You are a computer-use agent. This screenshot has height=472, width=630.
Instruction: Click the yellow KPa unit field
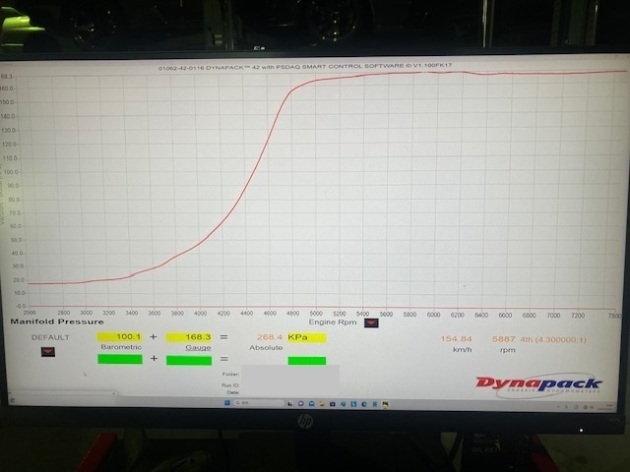click(306, 338)
